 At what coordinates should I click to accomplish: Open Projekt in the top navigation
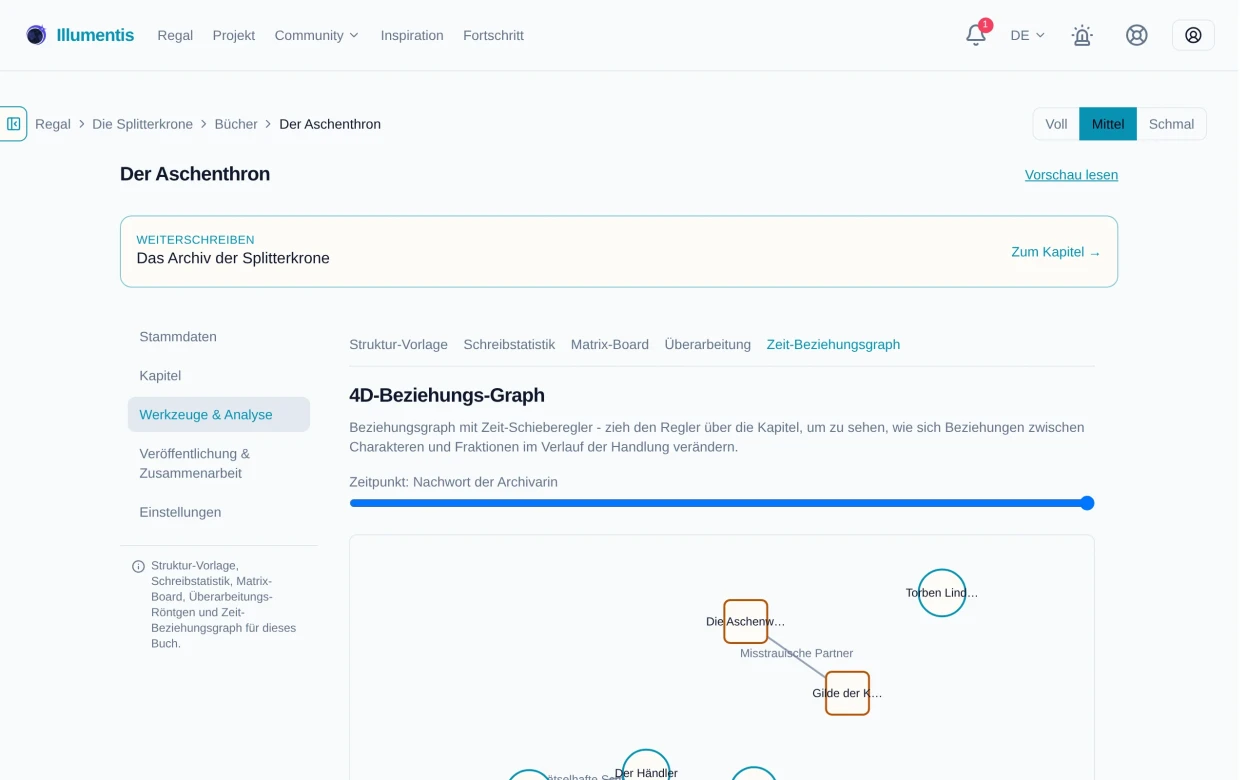tap(234, 35)
